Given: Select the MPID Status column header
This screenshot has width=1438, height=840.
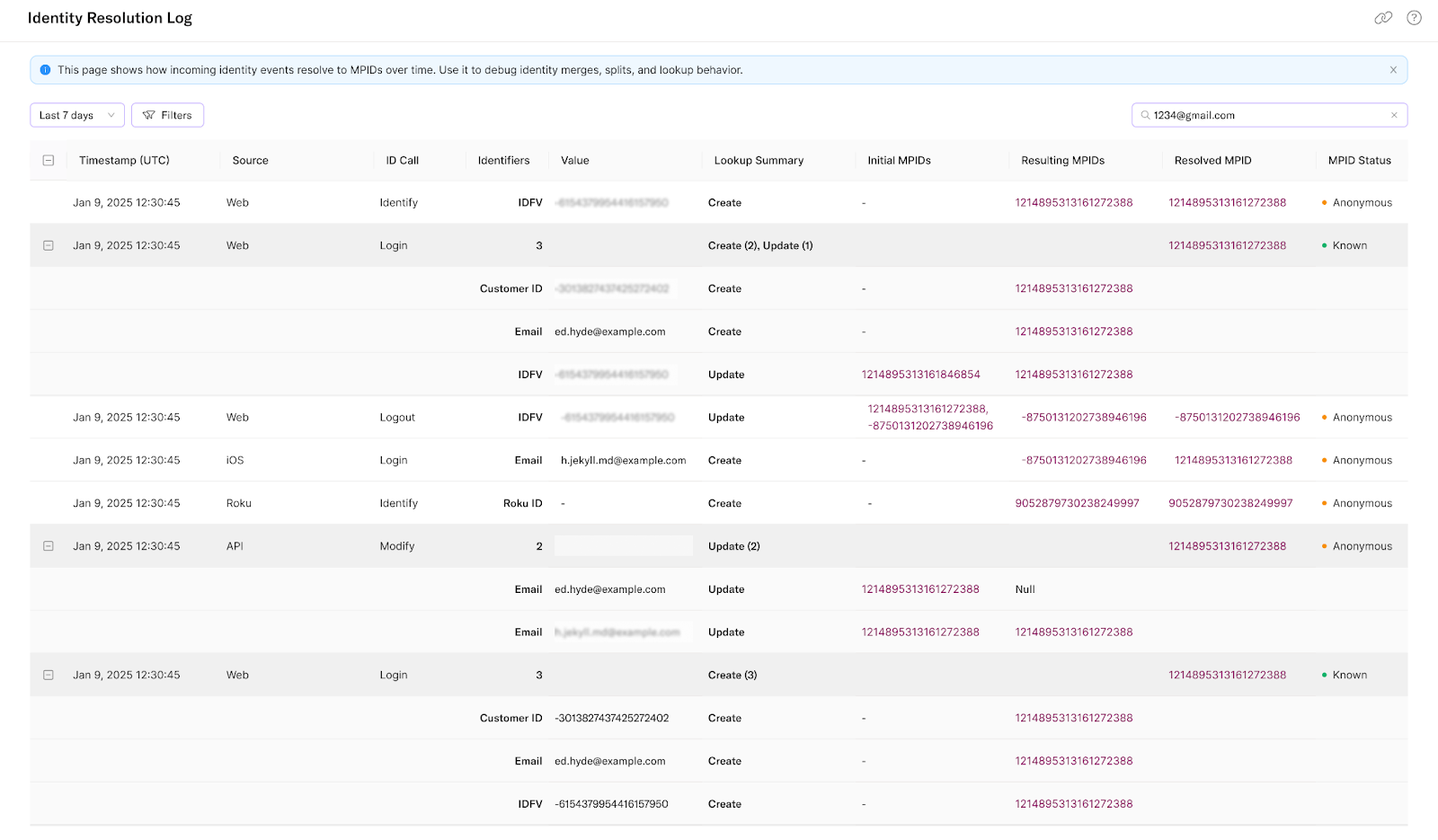Looking at the screenshot, I should pos(1359,160).
